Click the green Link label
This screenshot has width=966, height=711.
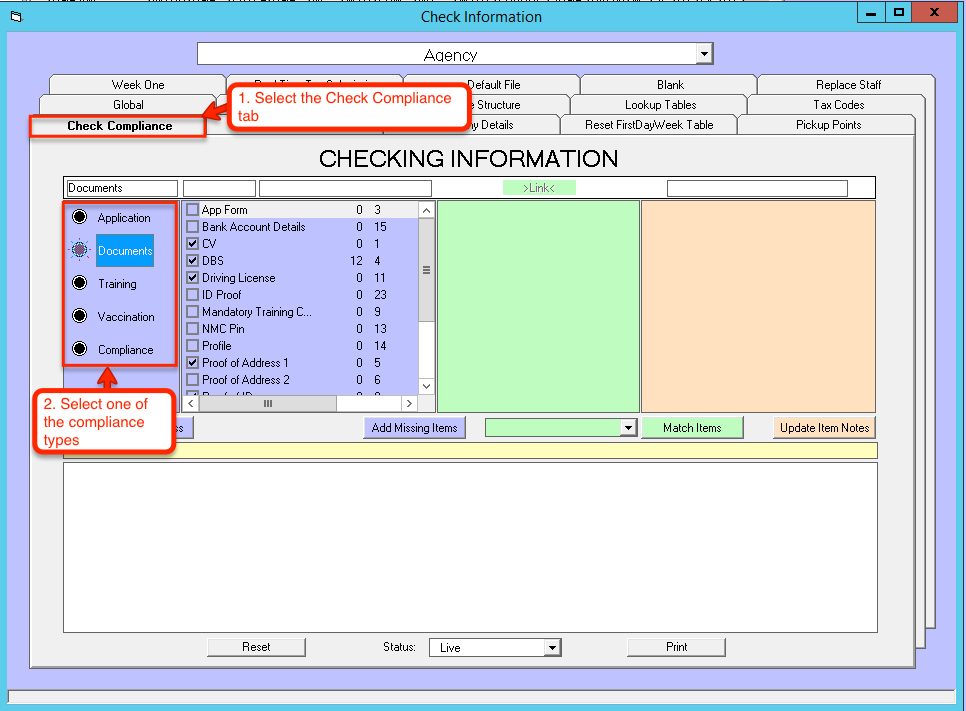(x=539, y=188)
